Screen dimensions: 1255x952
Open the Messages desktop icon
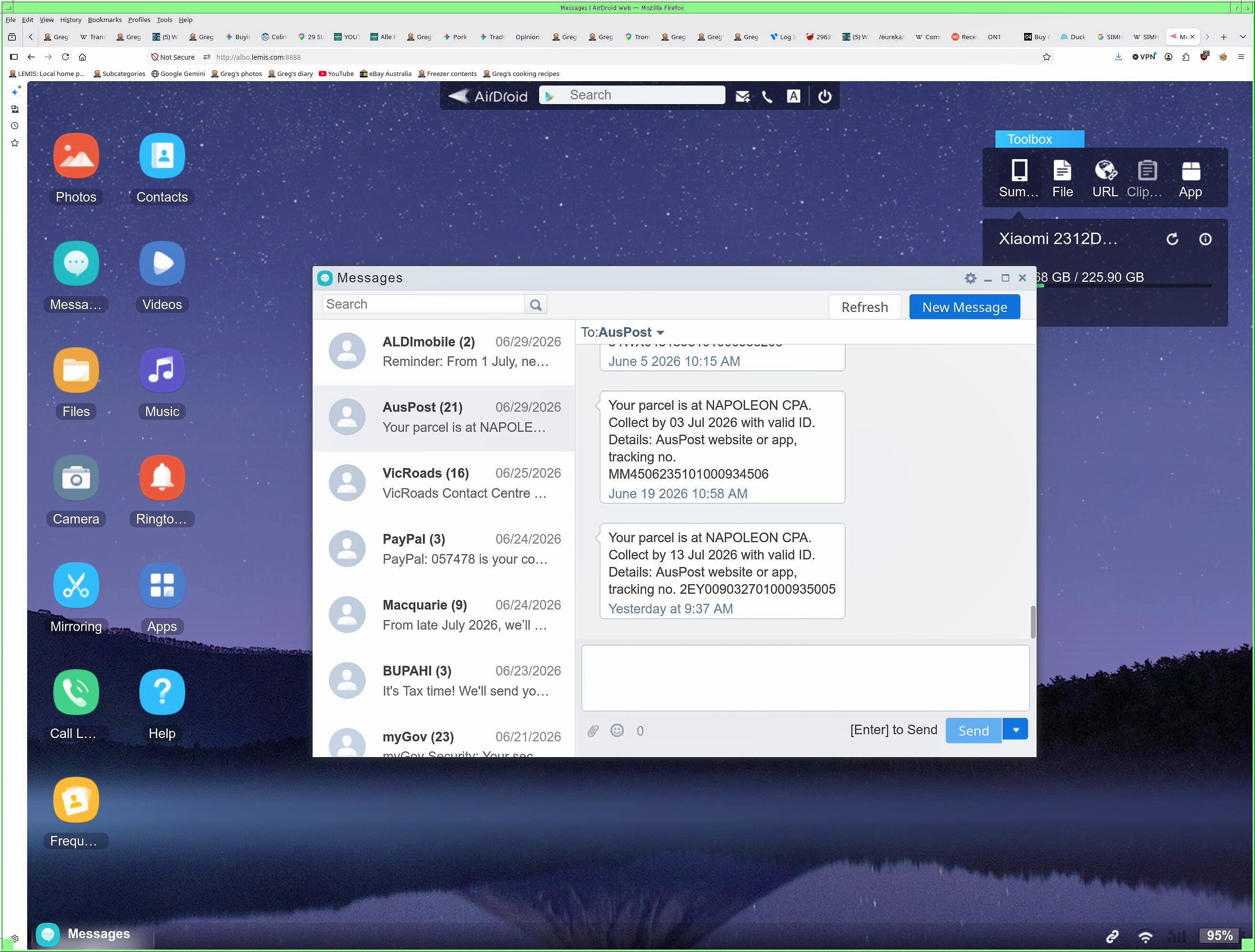(76, 263)
